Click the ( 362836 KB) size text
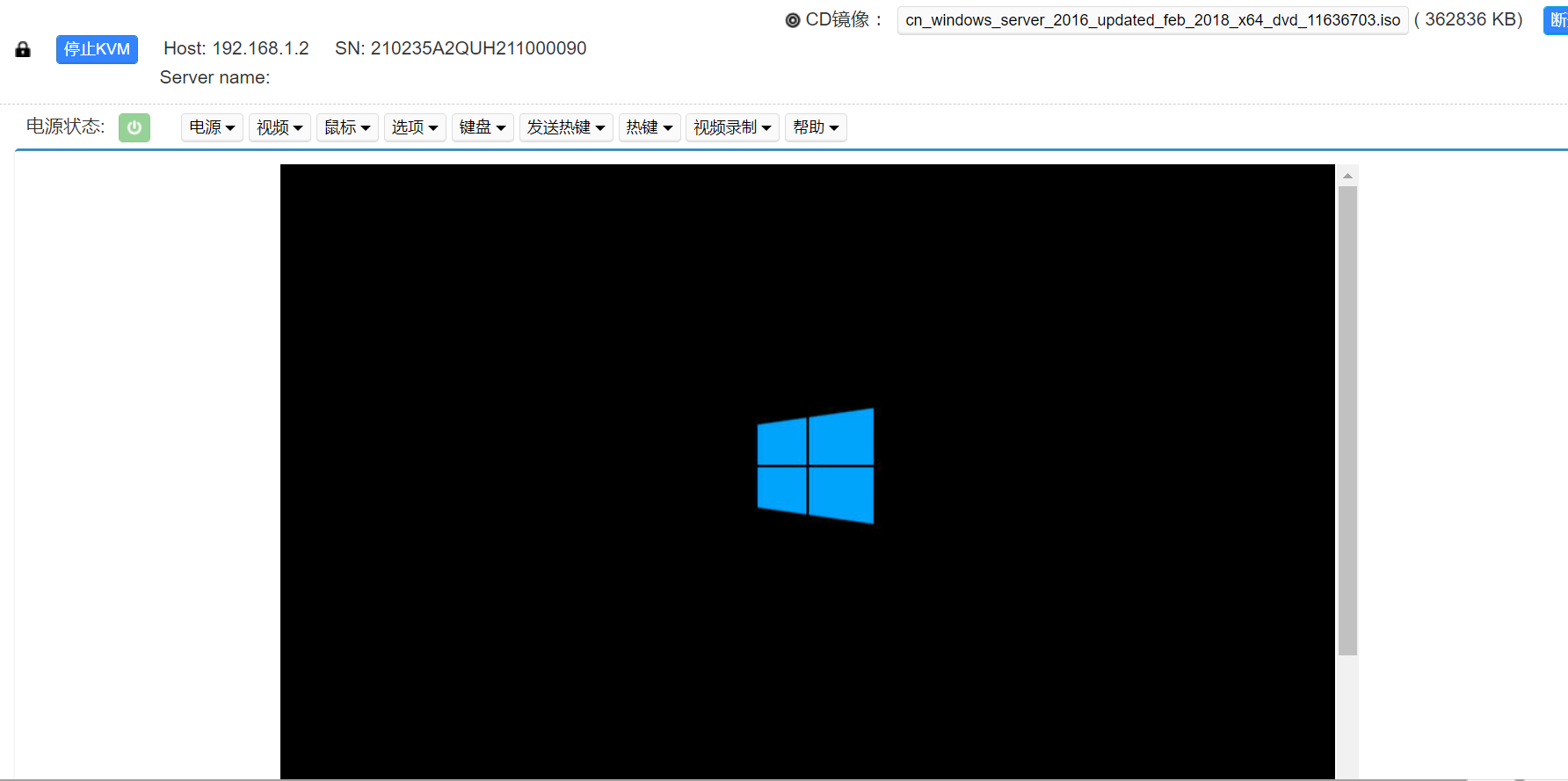 point(1469,19)
